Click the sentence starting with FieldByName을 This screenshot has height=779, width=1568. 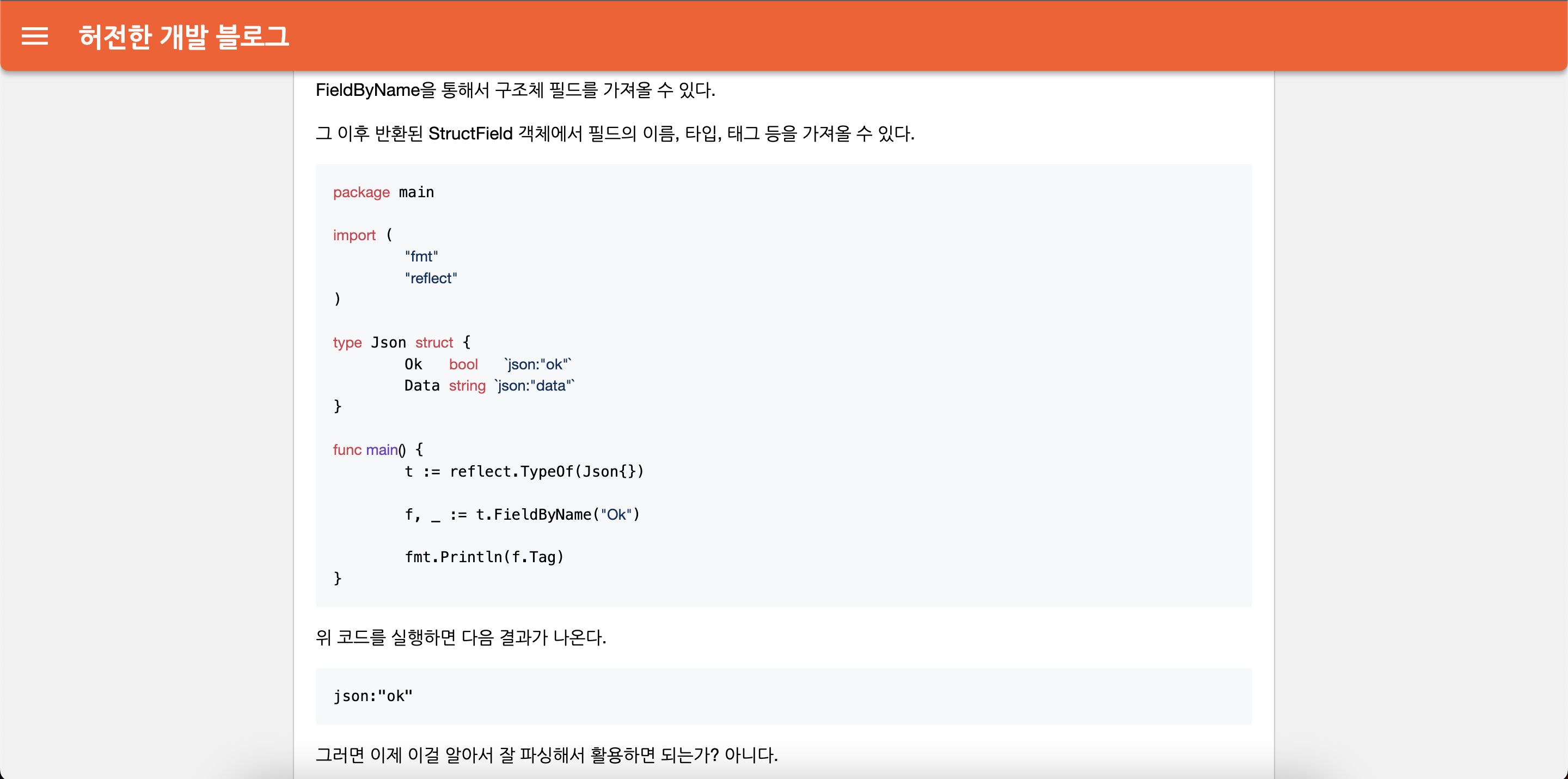pos(515,90)
